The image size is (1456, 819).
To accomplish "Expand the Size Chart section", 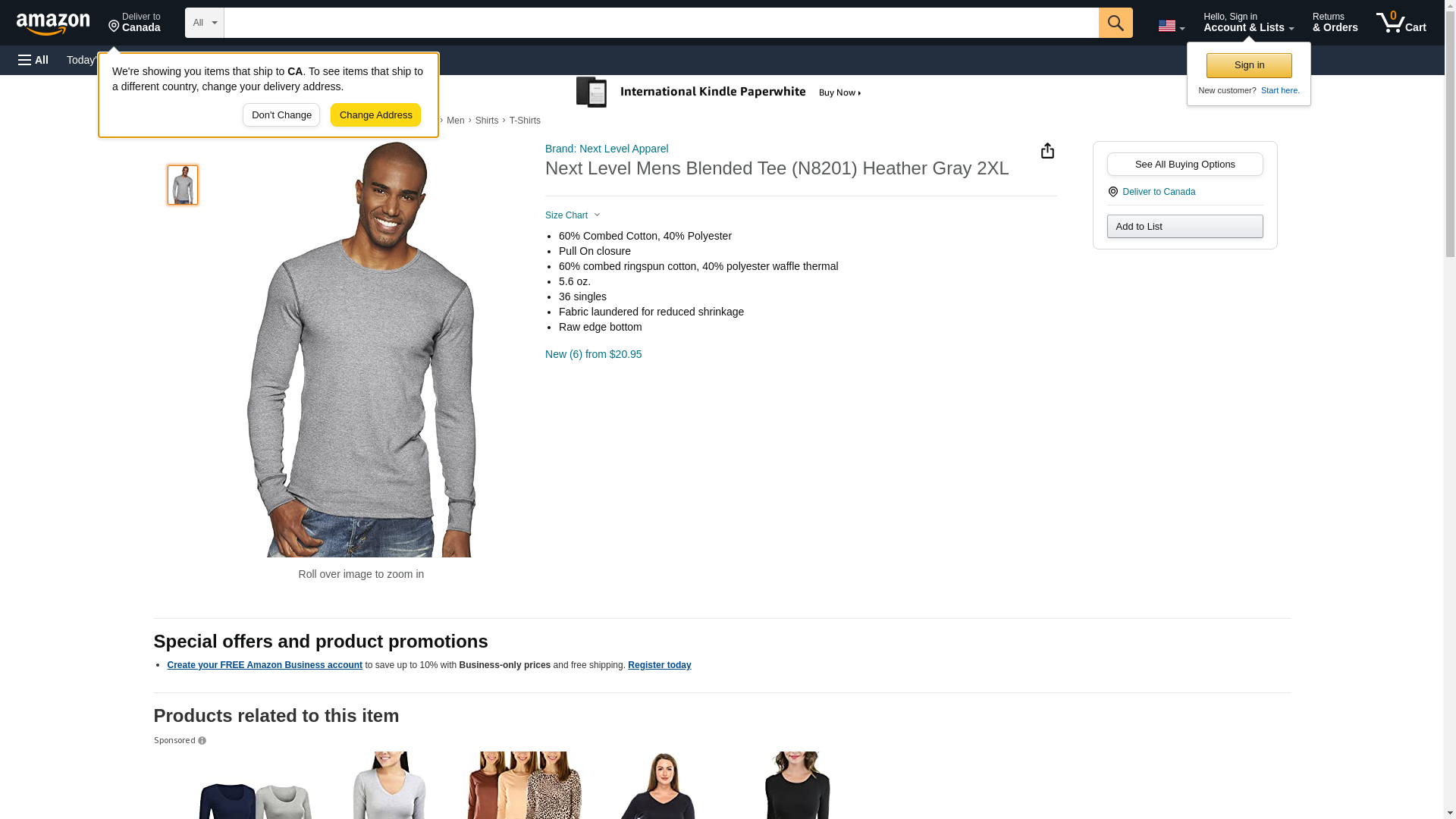I will click(573, 215).
